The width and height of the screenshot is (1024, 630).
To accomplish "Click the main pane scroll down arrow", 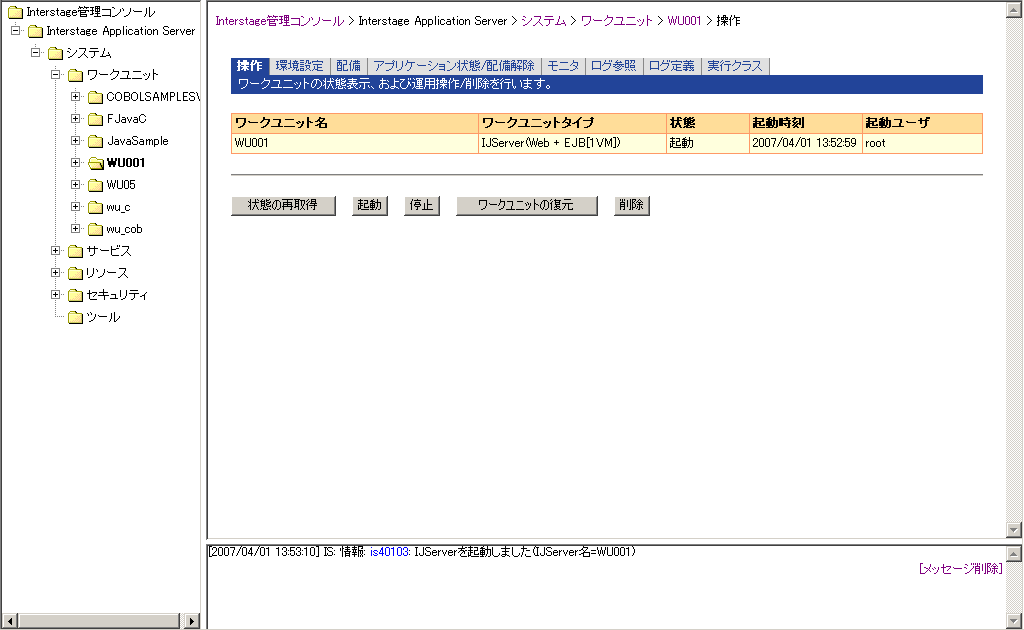I will pos(1014,529).
